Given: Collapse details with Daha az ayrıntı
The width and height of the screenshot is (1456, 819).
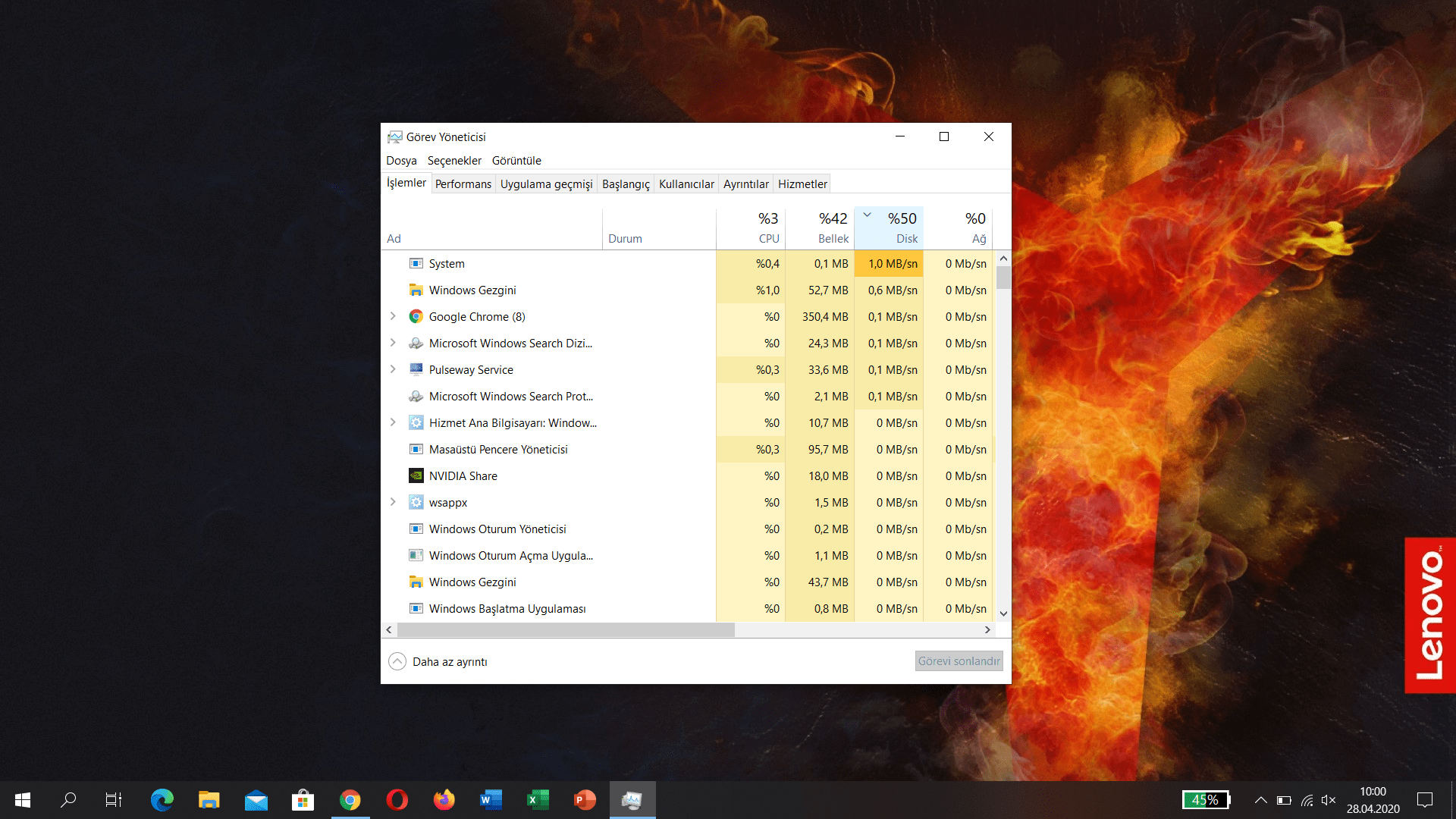Looking at the screenshot, I should 438,661.
